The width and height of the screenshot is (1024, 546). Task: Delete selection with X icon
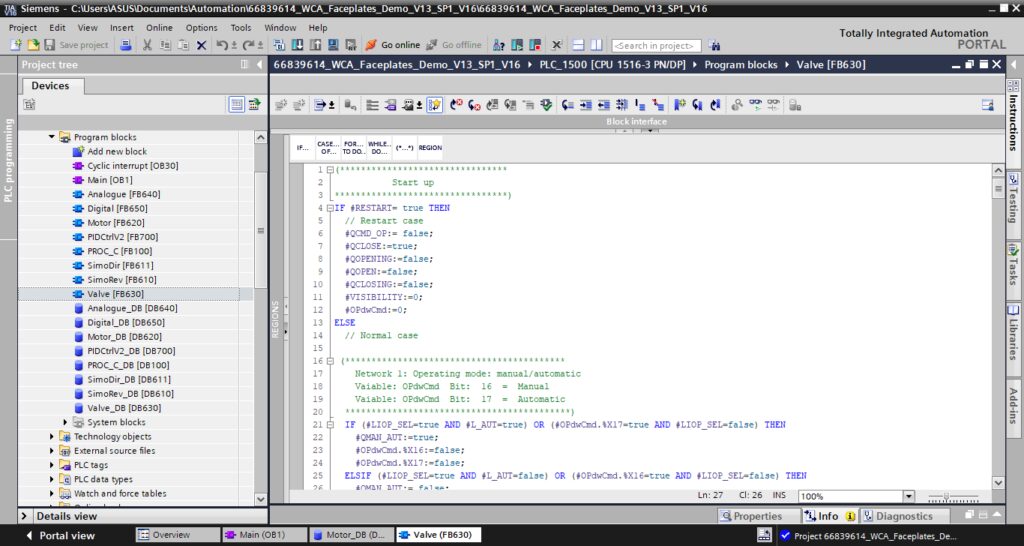coord(201,45)
